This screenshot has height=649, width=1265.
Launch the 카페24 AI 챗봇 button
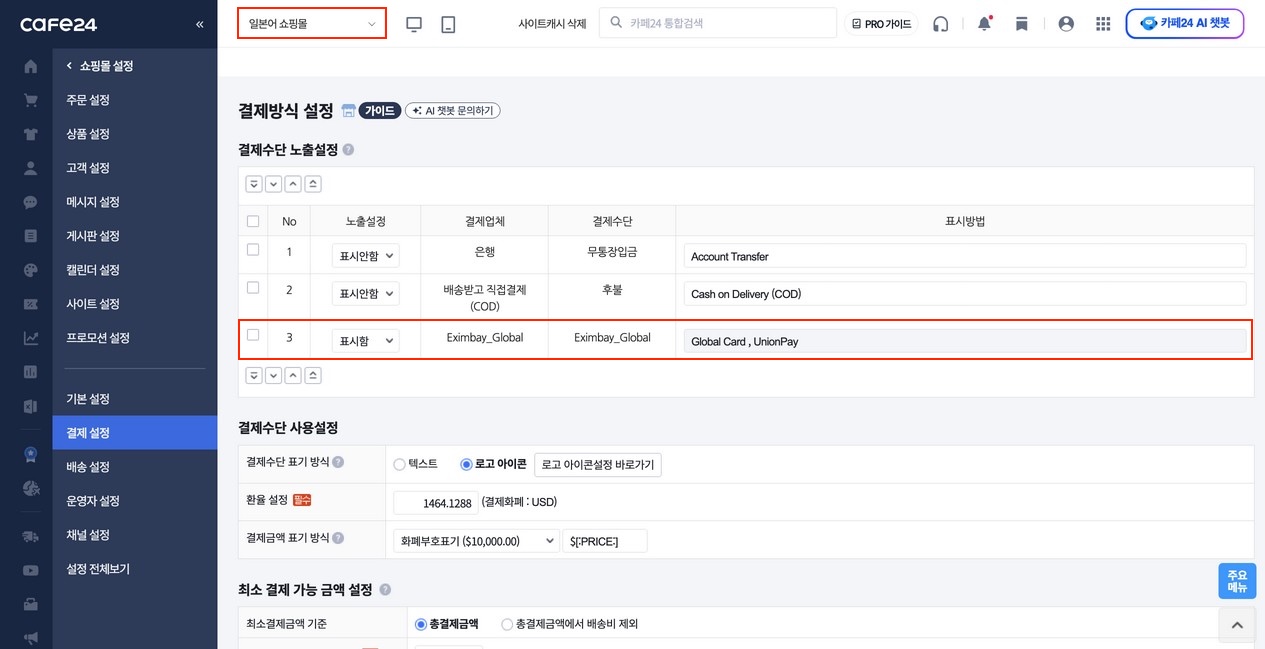coord(1185,23)
